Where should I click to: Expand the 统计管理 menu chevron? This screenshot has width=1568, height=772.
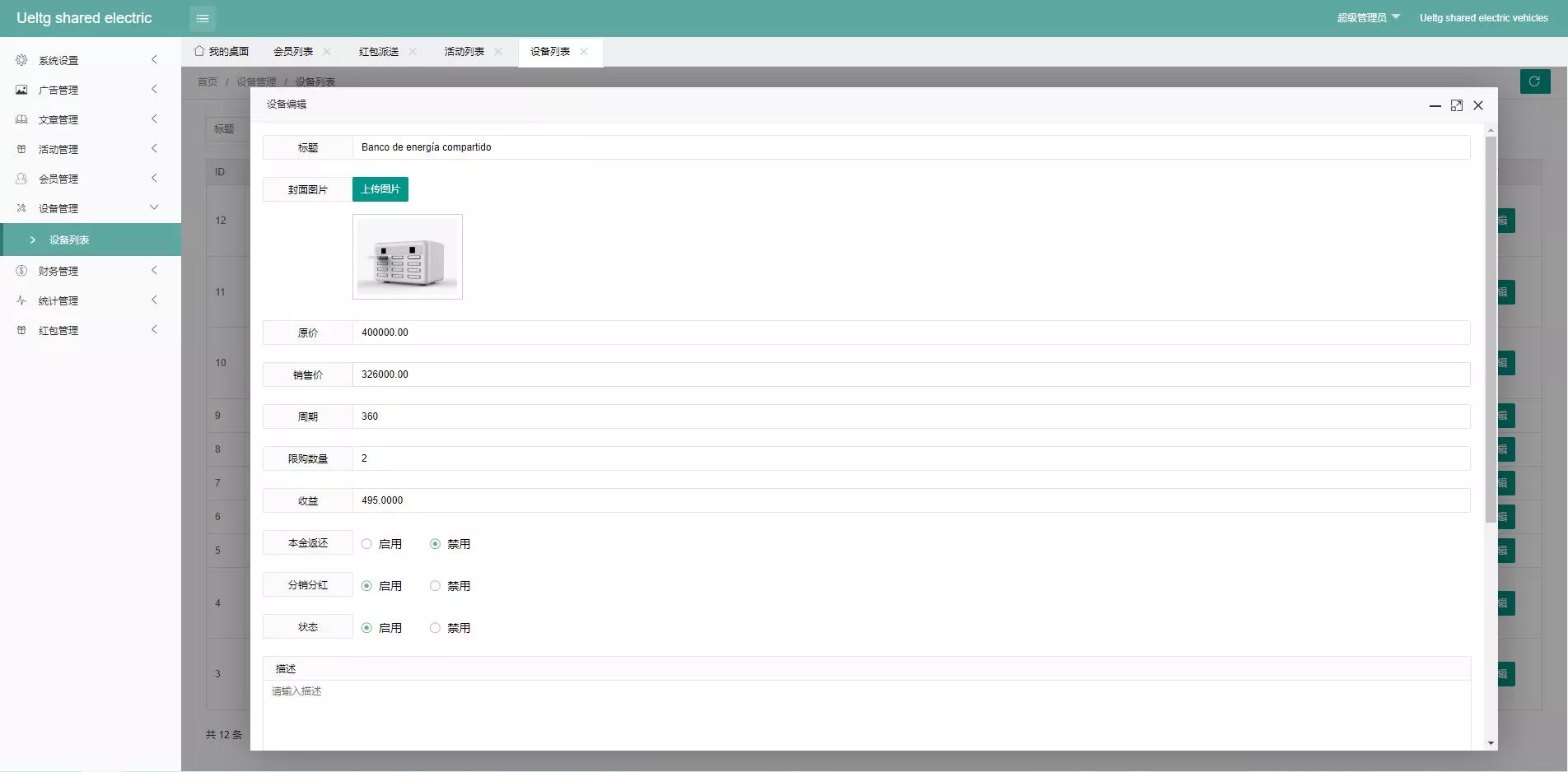(x=154, y=300)
